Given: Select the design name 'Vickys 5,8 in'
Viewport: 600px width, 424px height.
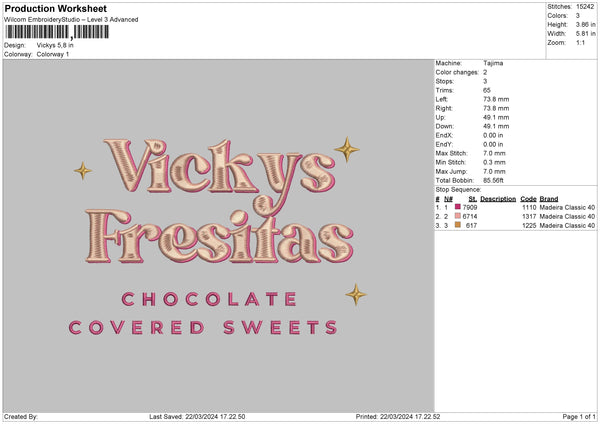Looking at the screenshot, I should [55, 45].
